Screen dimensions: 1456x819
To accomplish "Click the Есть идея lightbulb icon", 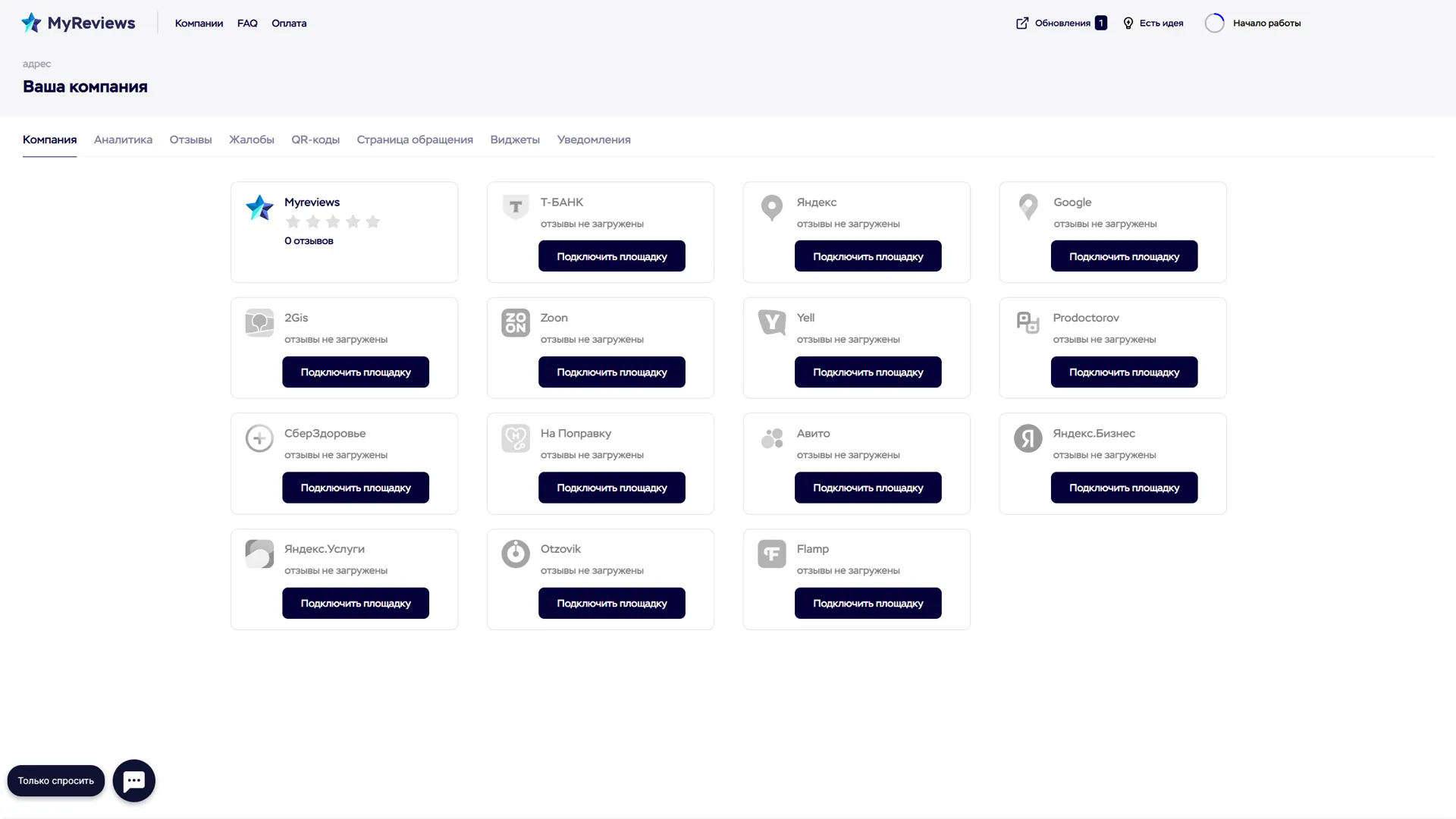I will (1128, 24).
